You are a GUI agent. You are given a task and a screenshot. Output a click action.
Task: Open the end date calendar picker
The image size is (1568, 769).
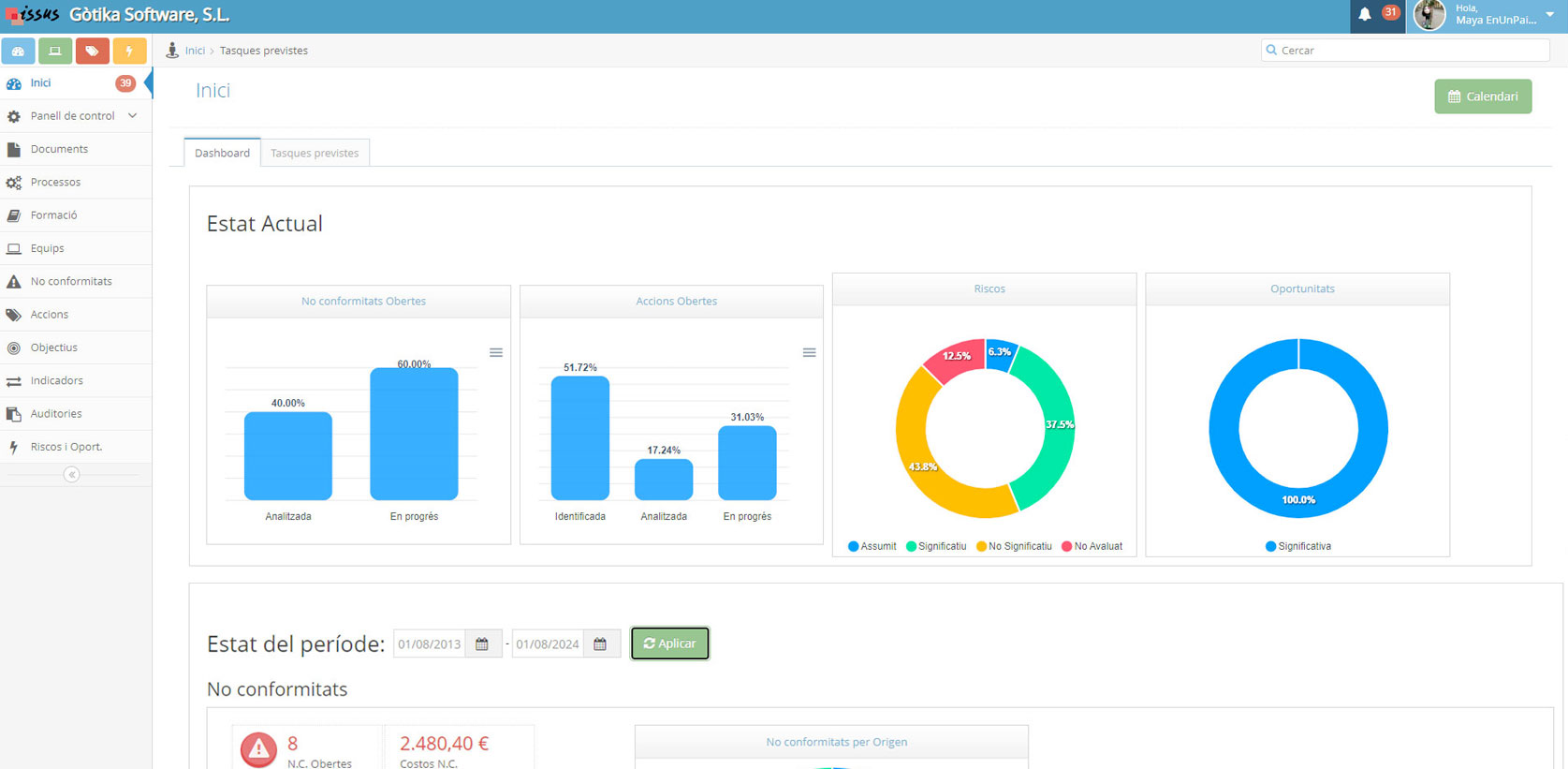(x=601, y=644)
